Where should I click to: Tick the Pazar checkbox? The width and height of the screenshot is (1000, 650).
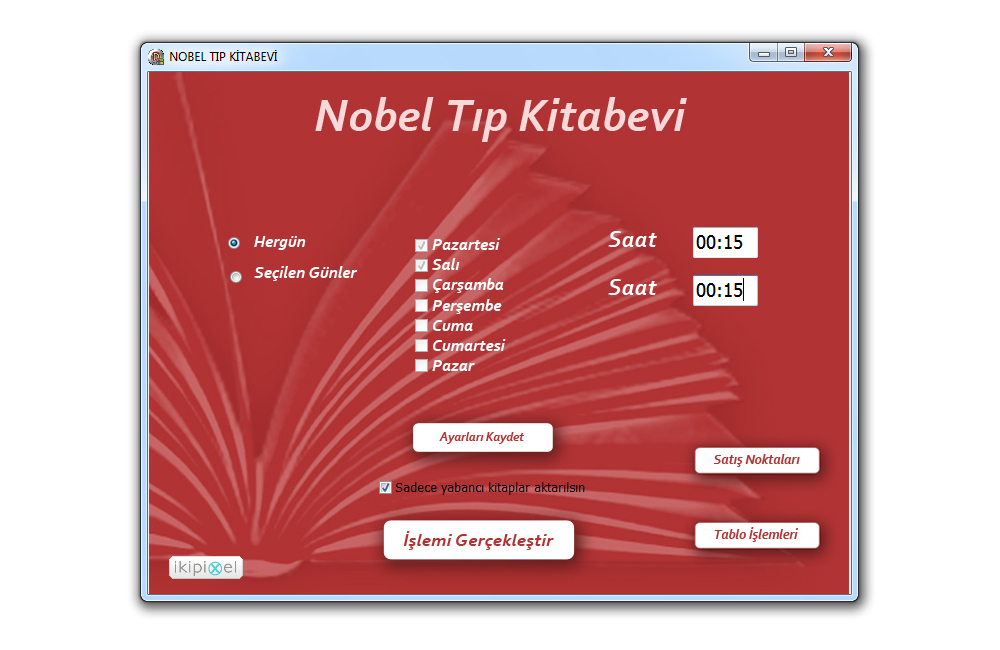(x=421, y=366)
